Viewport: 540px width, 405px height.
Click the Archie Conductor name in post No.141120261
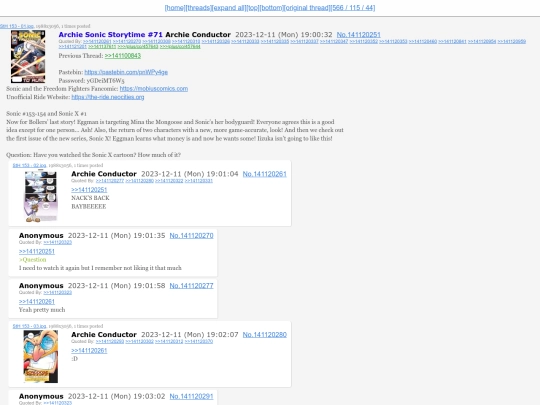104,174
